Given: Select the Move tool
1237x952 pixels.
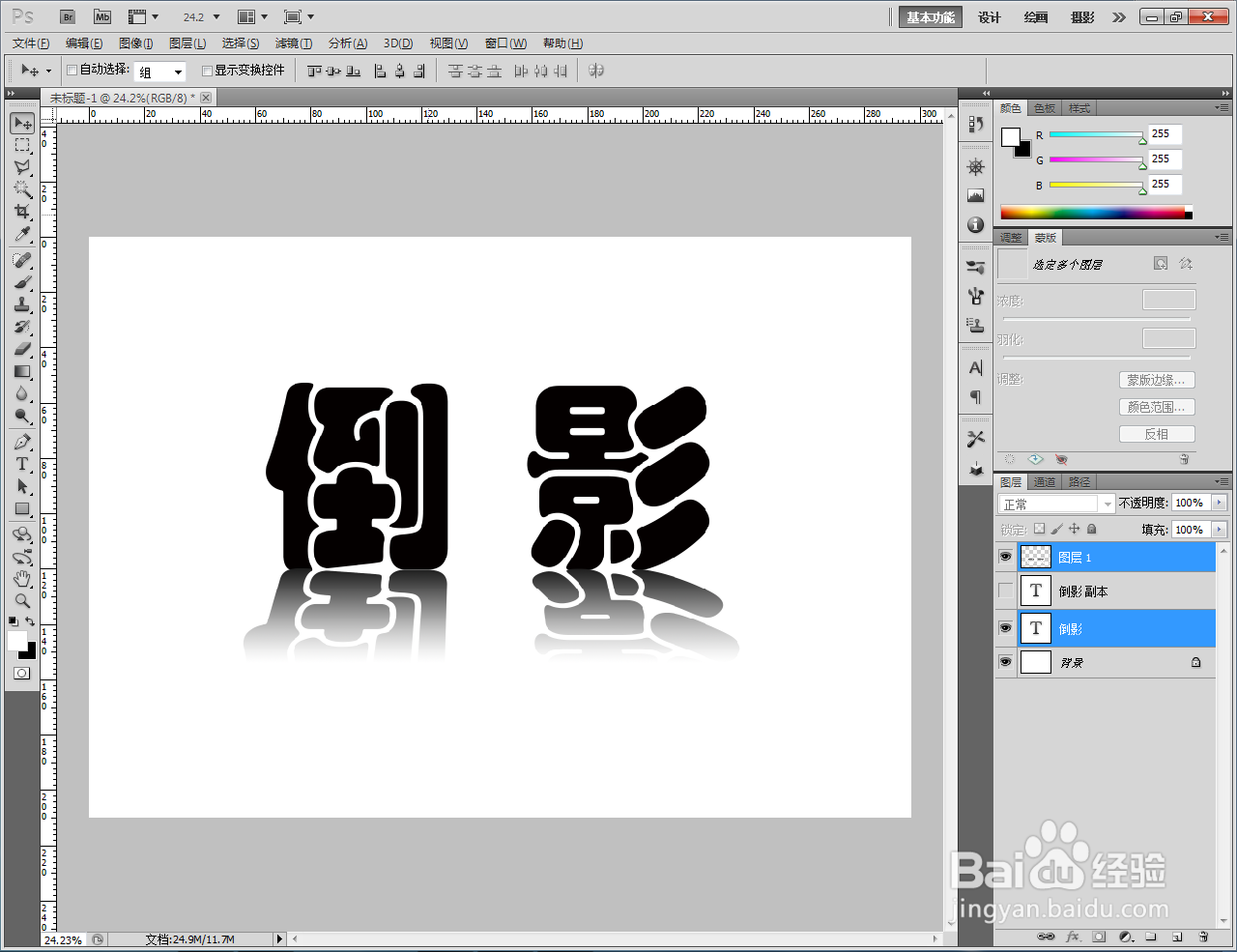Looking at the screenshot, I should click(21, 123).
